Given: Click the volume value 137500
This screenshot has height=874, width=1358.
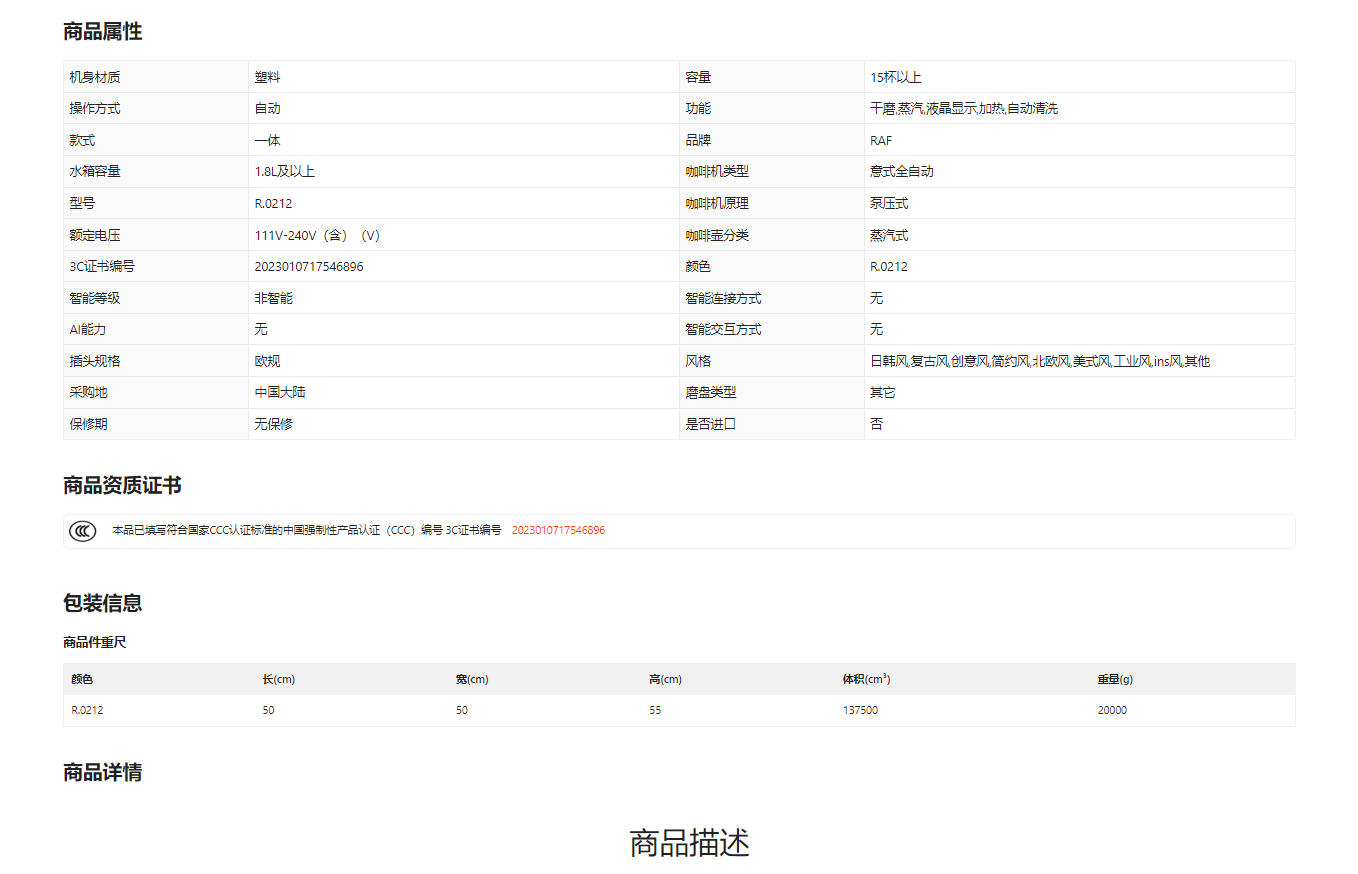Looking at the screenshot, I should 861,711.
